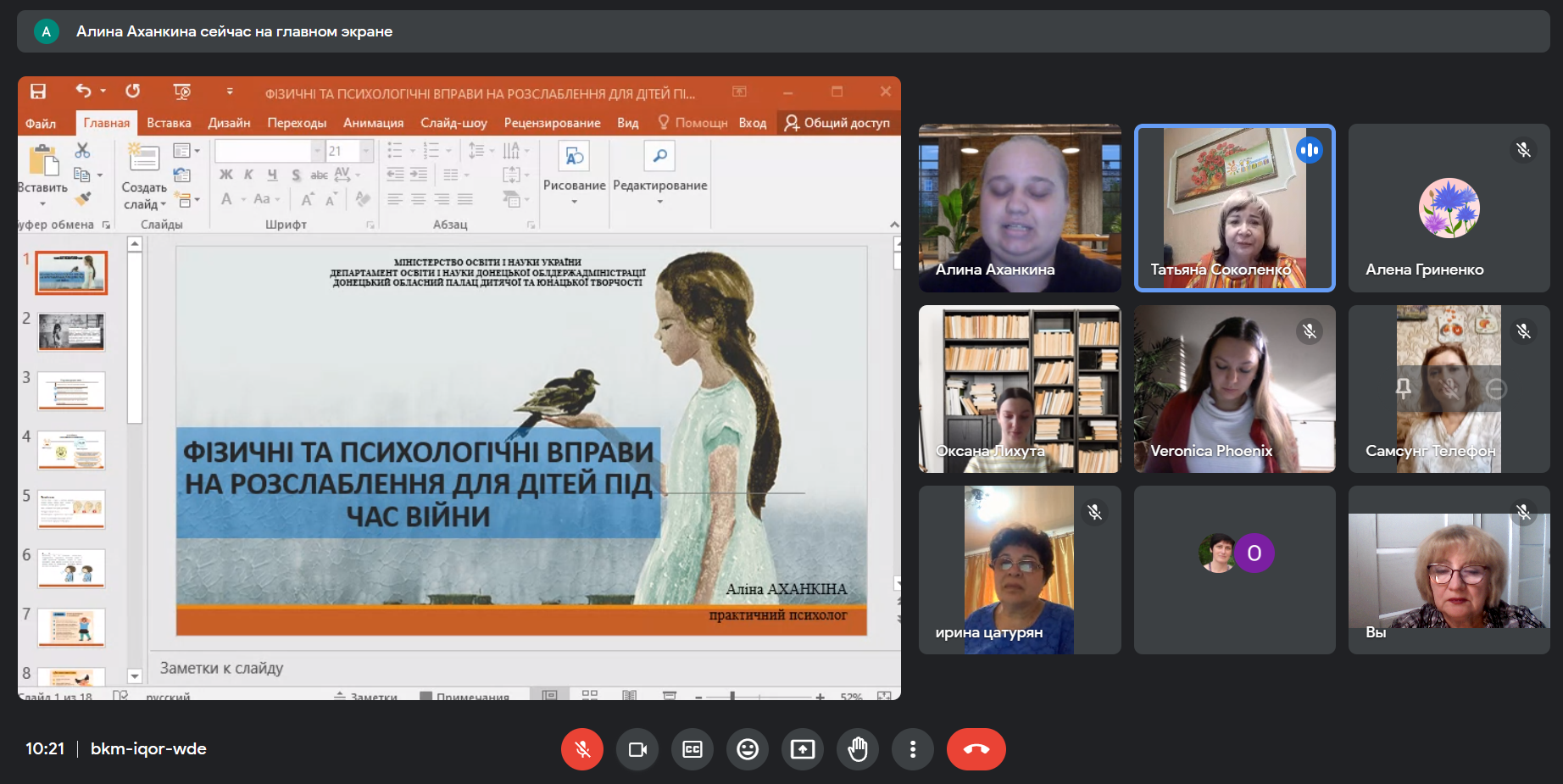Image resolution: width=1563 pixels, height=784 pixels.
Task: Click the Undo arrow icon
Action: pos(83,91)
